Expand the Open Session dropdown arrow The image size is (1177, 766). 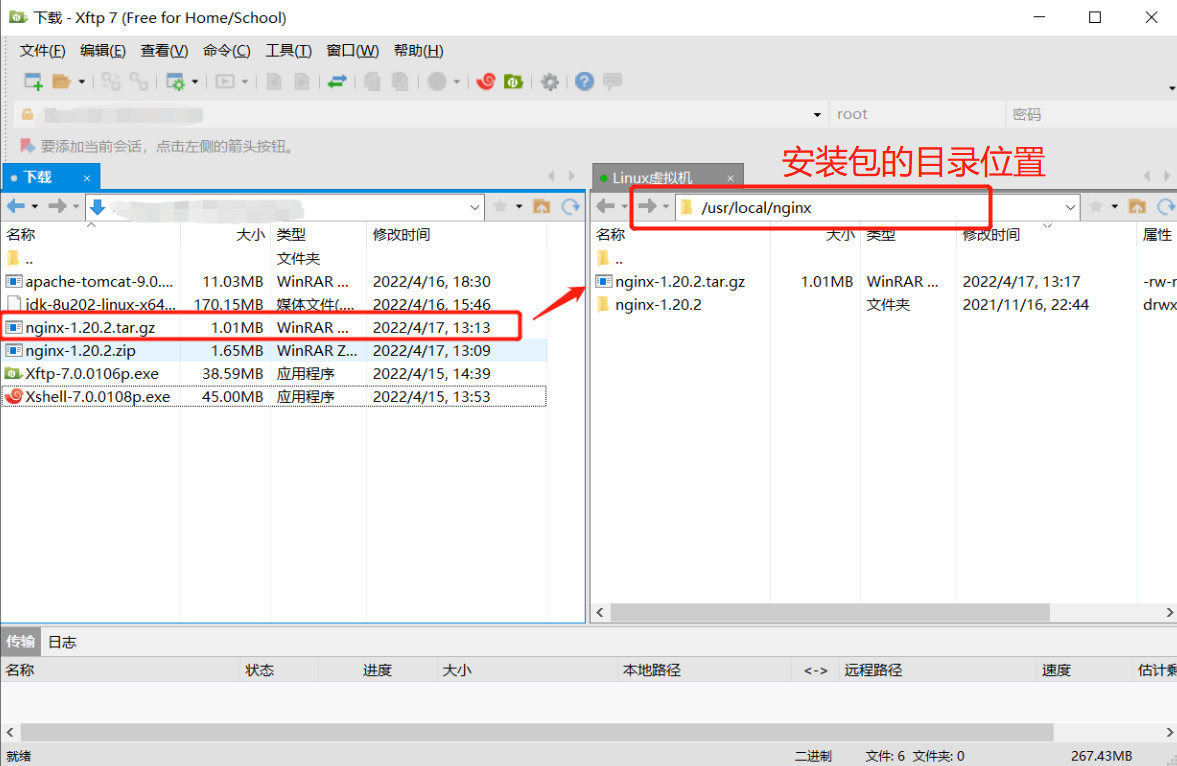[x=81, y=82]
